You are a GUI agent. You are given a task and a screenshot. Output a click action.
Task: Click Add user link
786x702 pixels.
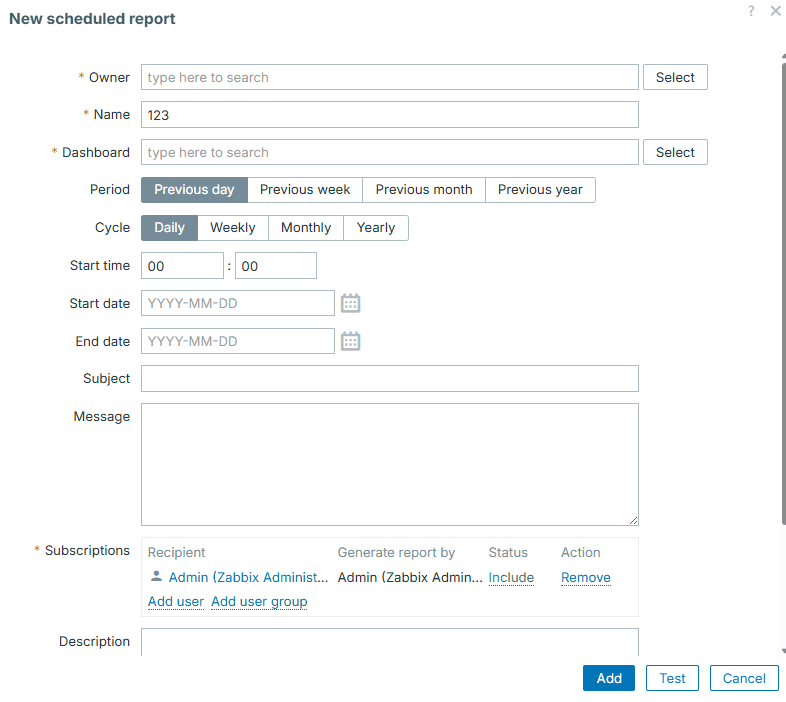[176, 601]
